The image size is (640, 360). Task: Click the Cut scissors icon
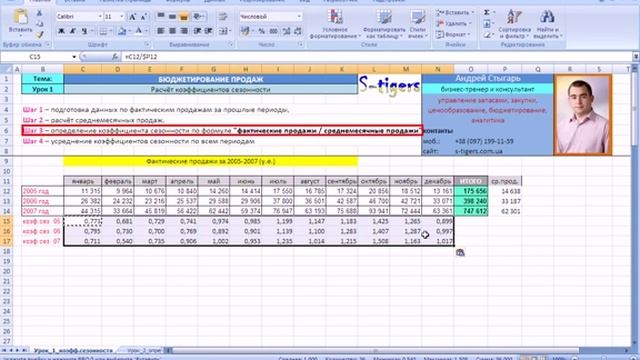[x=40, y=13]
